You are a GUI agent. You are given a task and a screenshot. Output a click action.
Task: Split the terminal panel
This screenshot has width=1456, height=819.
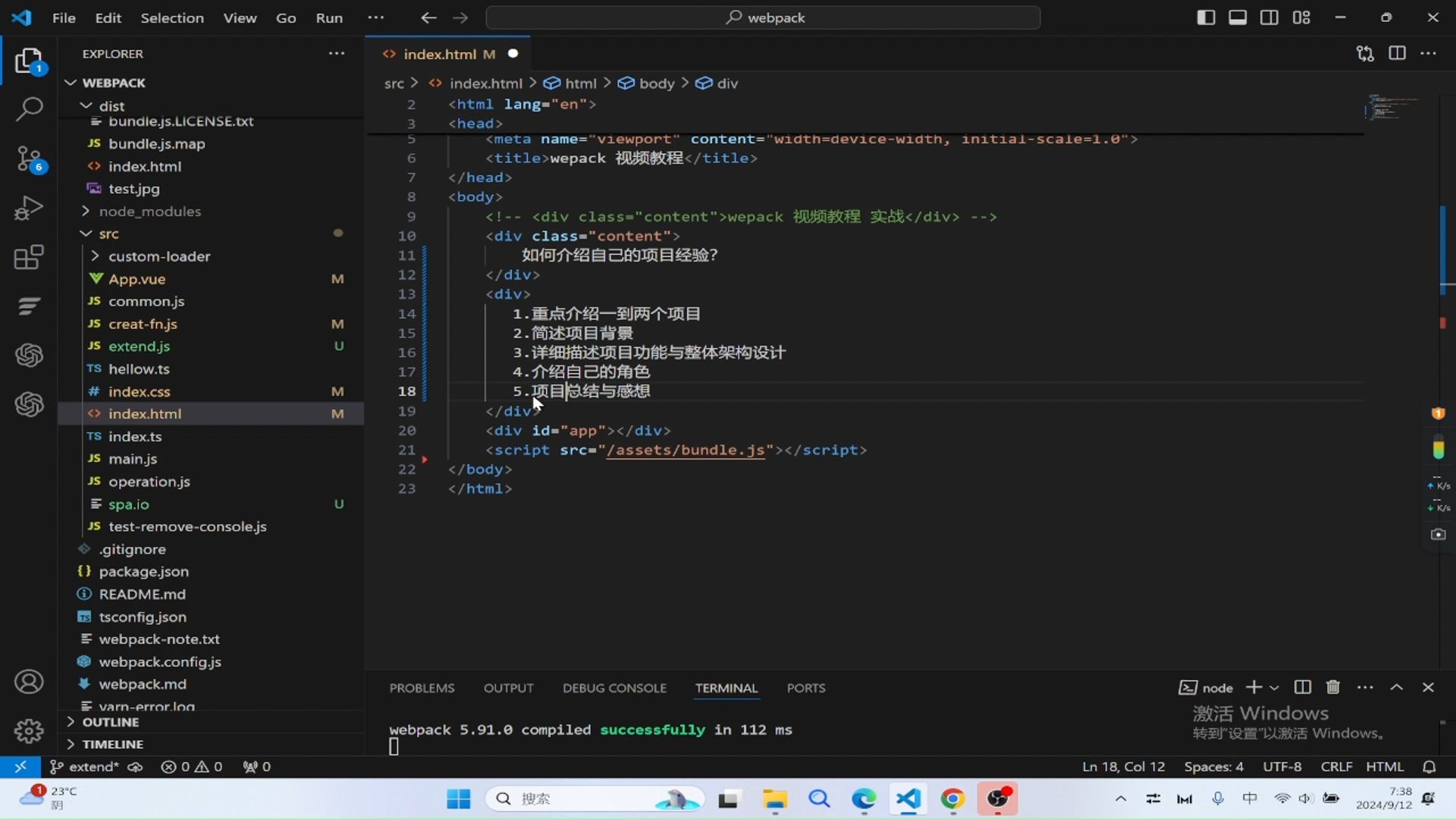[1302, 687]
